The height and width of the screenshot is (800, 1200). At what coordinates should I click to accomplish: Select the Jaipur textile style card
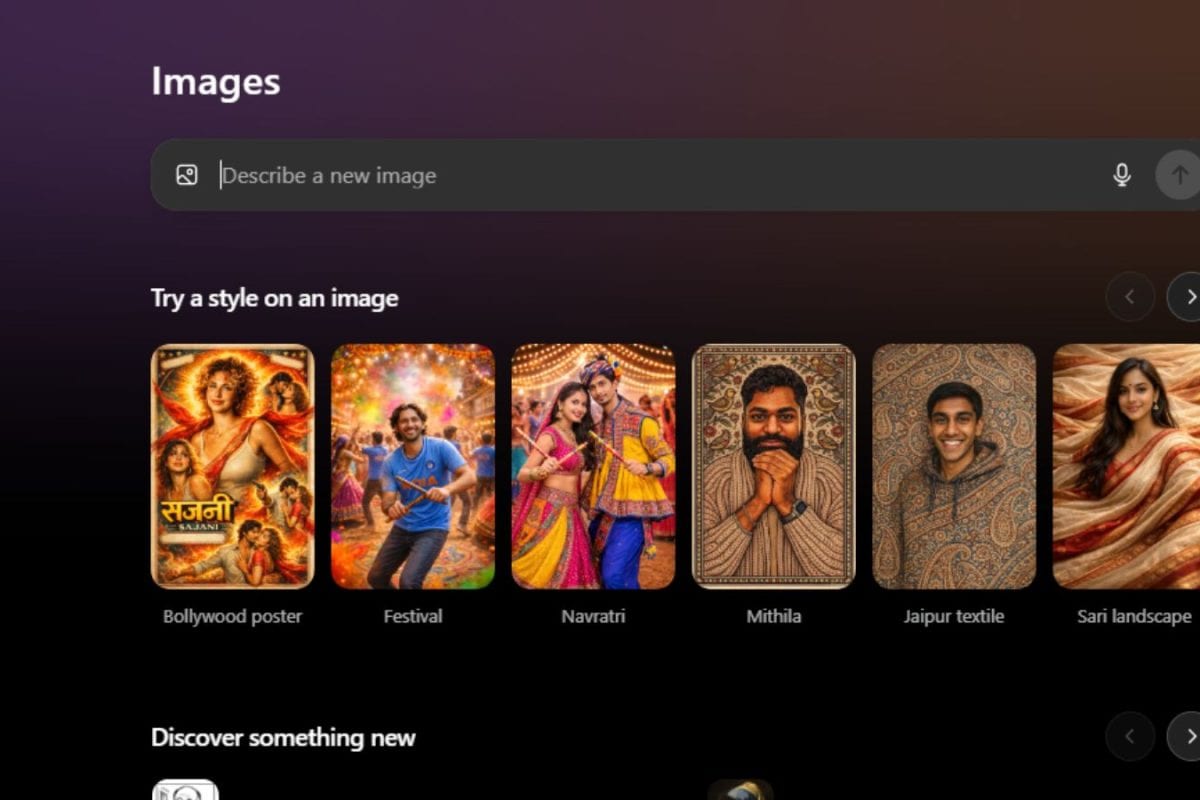tap(954, 466)
